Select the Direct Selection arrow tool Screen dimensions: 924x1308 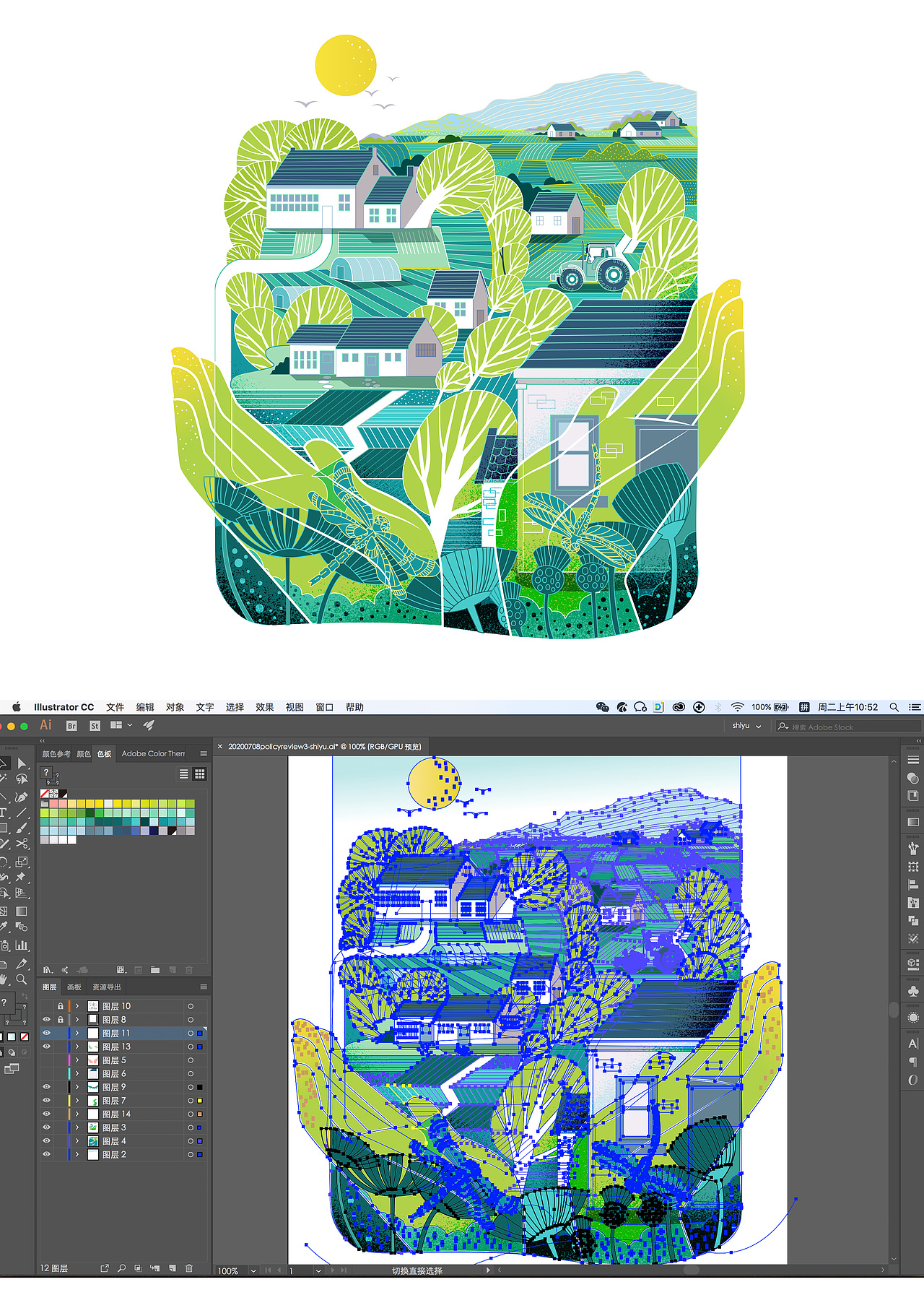[22, 763]
